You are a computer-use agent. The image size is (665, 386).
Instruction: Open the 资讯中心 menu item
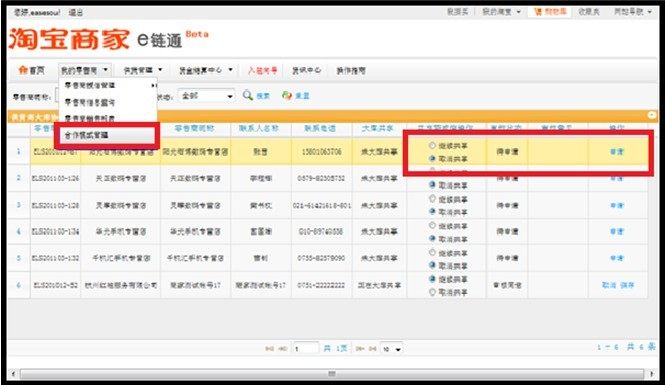point(306,70)
